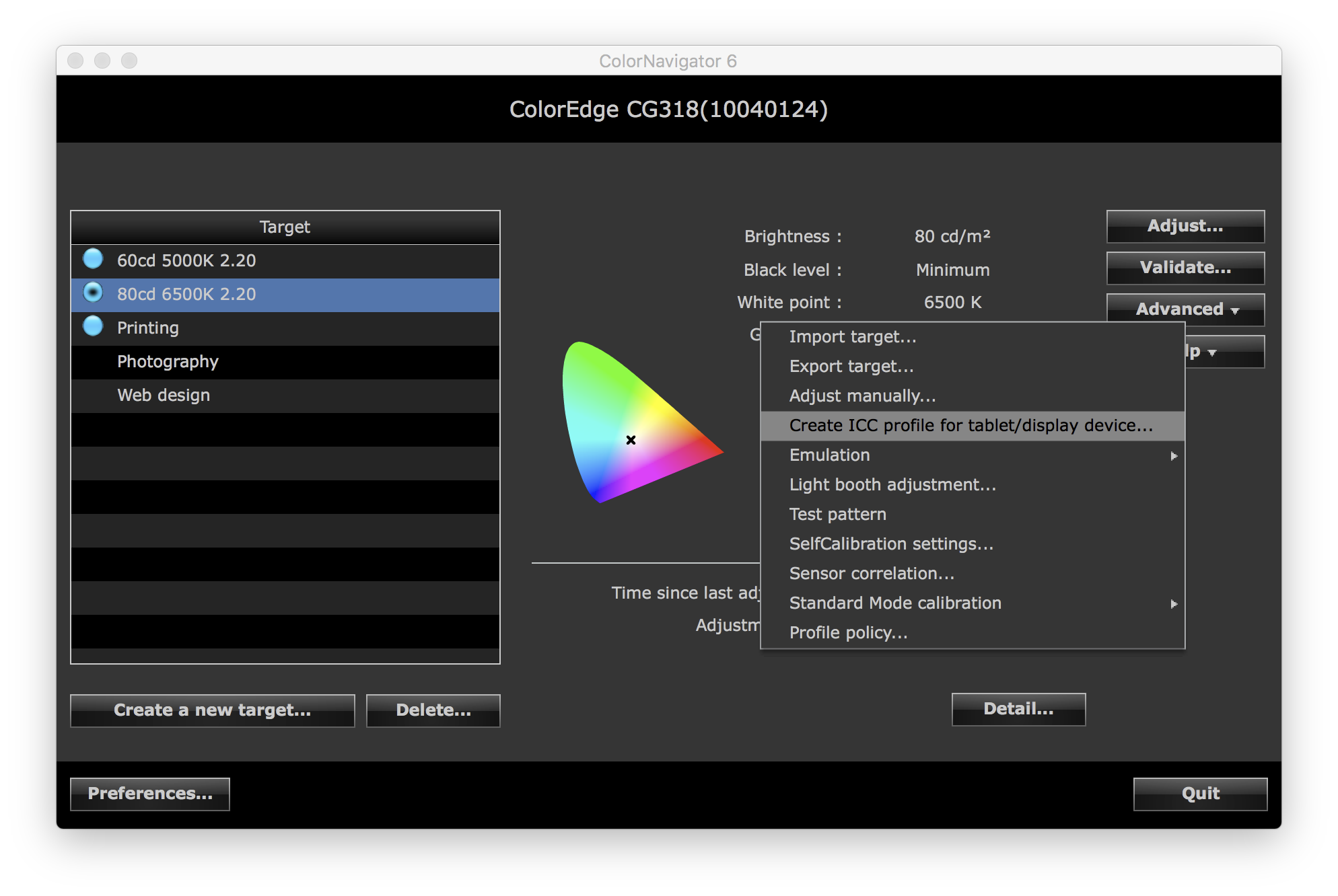Open the Detail... button
The image size is (1338, 896).
1019,709
